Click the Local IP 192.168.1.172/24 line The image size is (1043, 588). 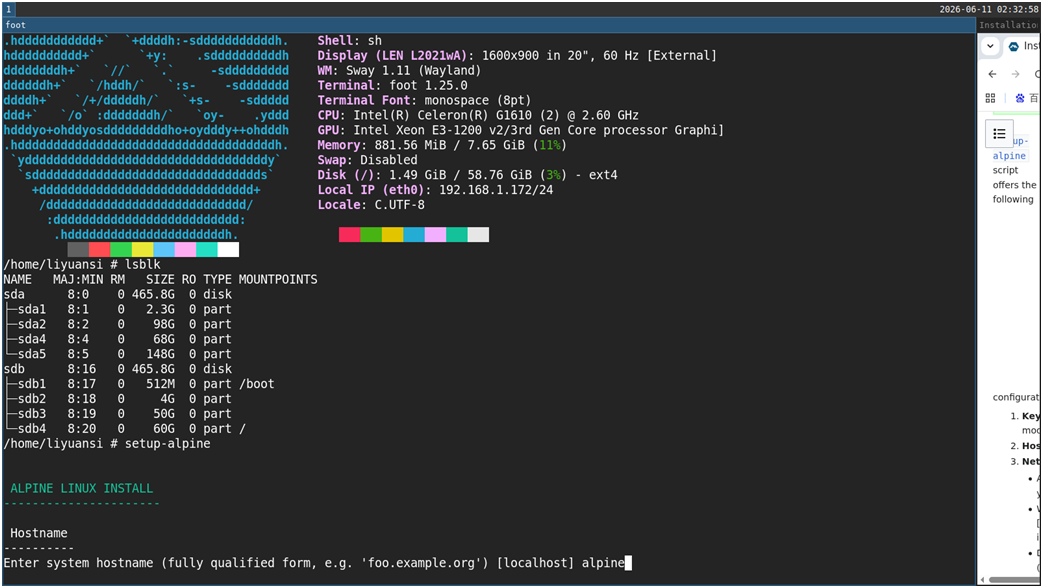(435, 190)
